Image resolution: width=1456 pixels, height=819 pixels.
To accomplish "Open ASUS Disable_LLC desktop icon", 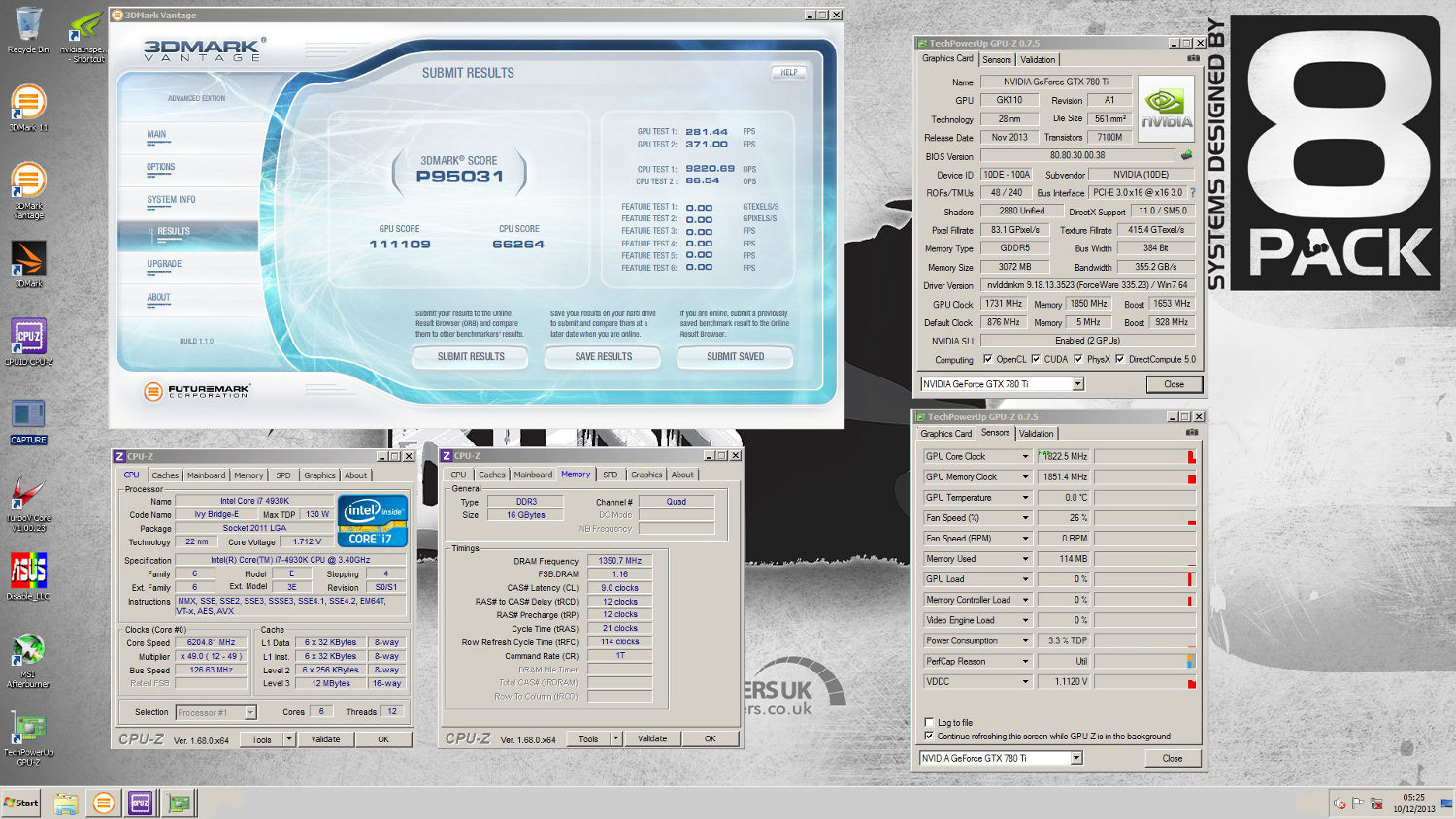I will click(x=28, y=577).
